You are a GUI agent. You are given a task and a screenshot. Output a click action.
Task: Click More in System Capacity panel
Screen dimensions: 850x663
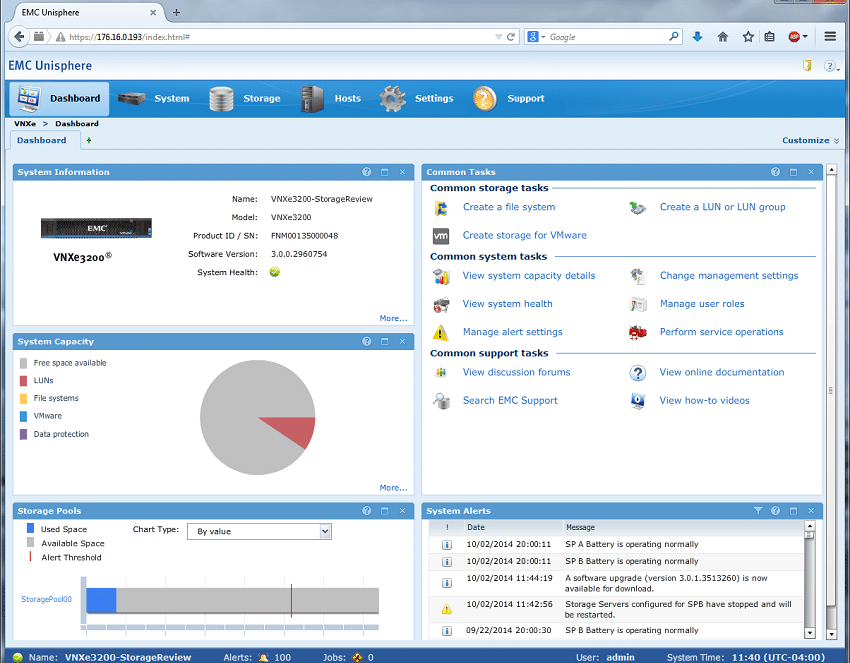point(394,488)
